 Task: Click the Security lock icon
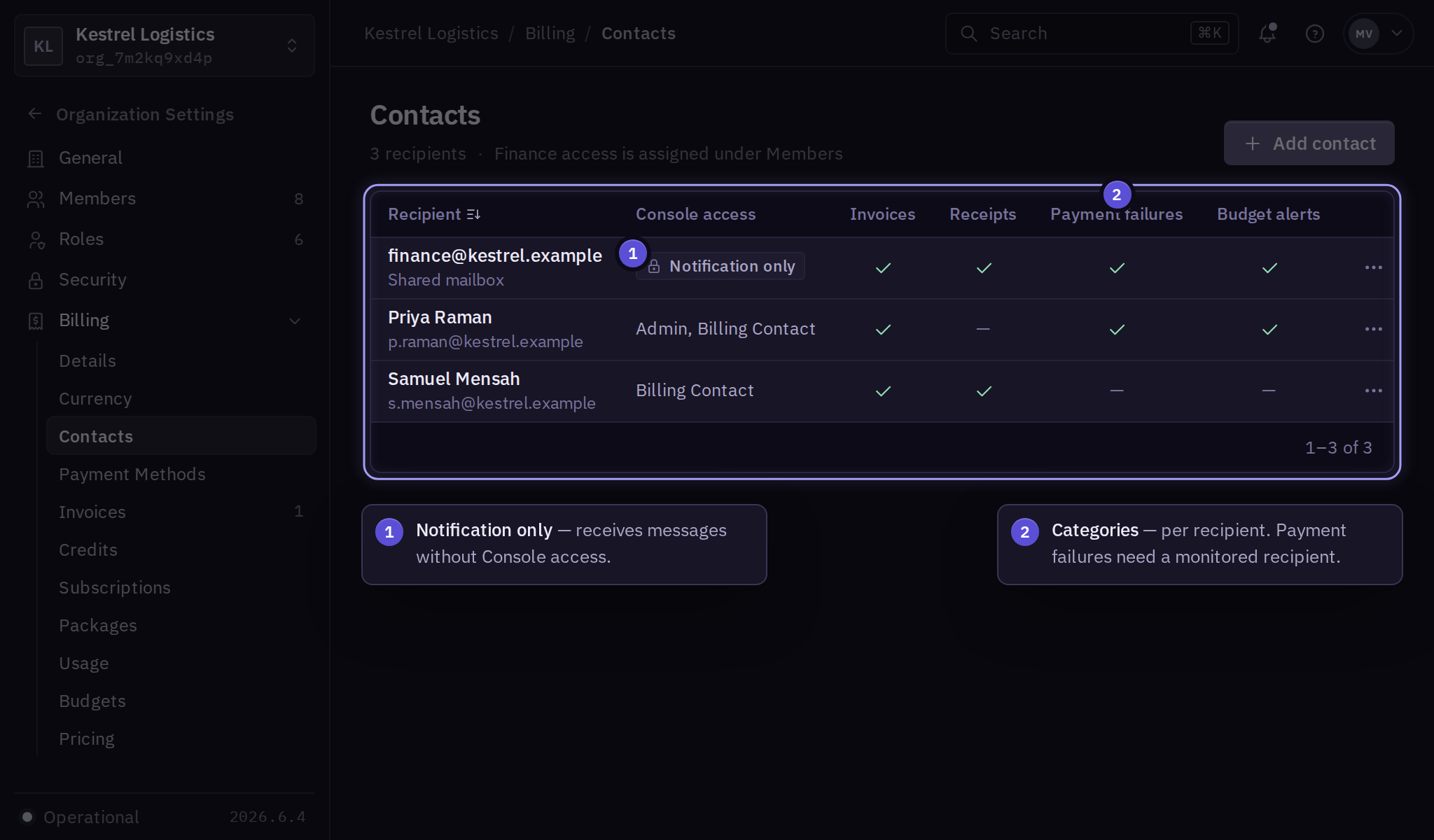[x=36, y=280]
